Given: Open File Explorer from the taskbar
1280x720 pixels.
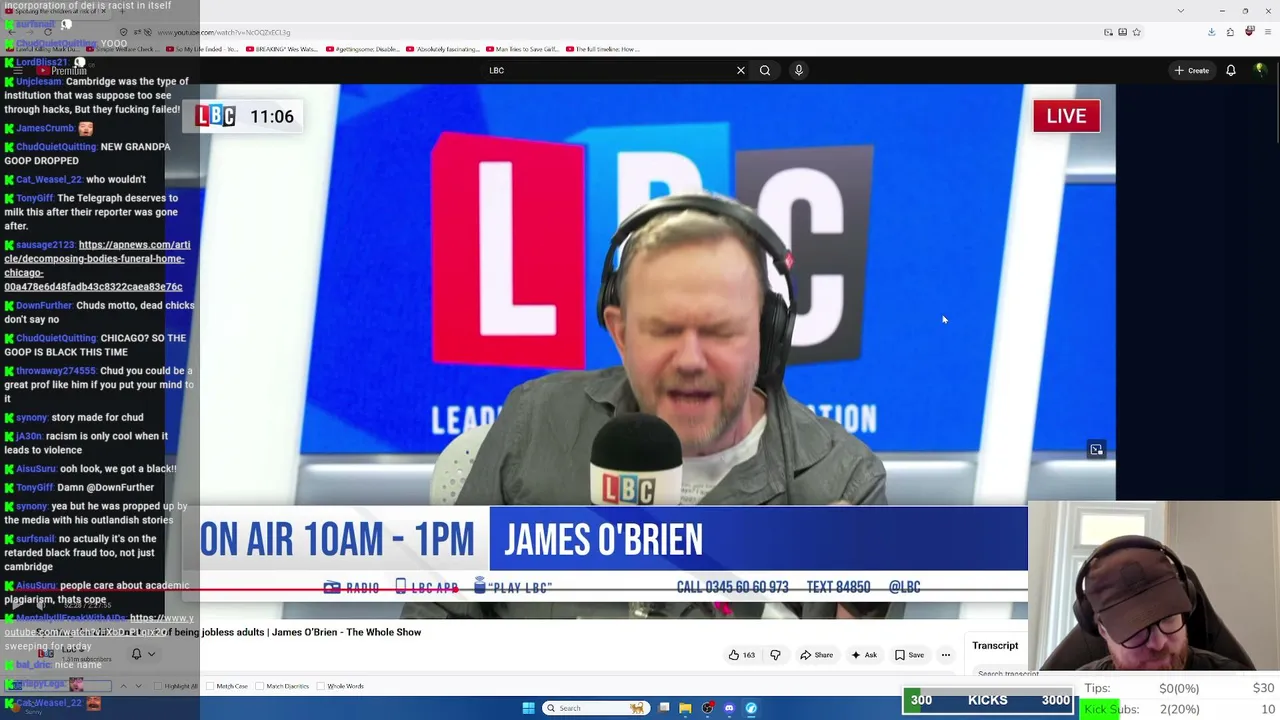Looking at the screenshot, I should pyautogui.click(x=685, y=708).
